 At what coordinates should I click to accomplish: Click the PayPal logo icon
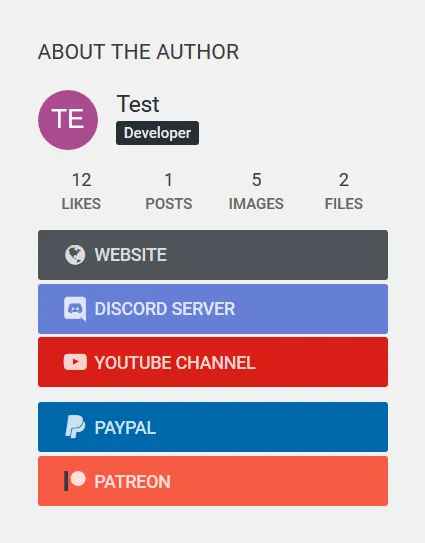[x=75, y=427]
